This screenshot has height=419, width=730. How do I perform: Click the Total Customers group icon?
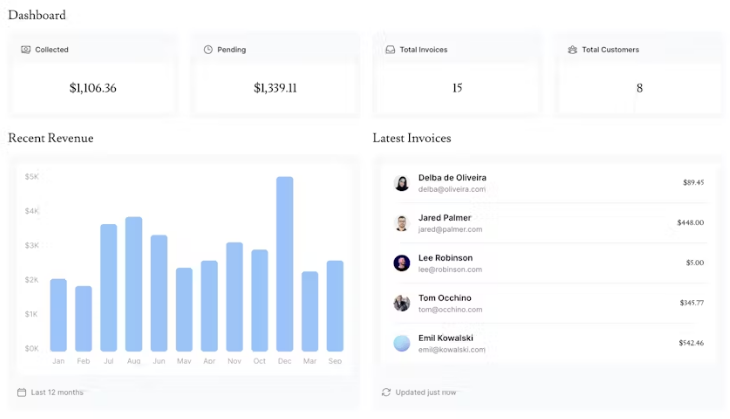tap(572, 49)
